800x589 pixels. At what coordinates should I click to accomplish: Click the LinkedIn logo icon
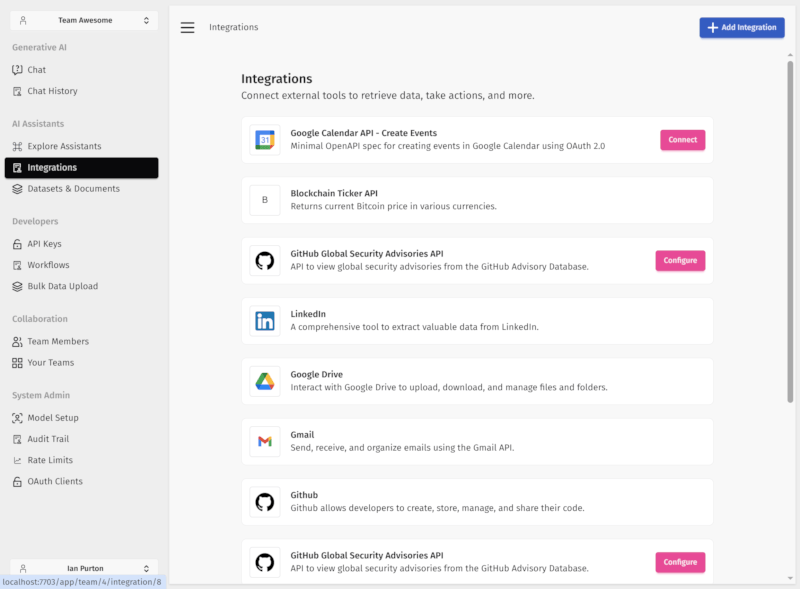pyautogui.click(x=265, y=321)
